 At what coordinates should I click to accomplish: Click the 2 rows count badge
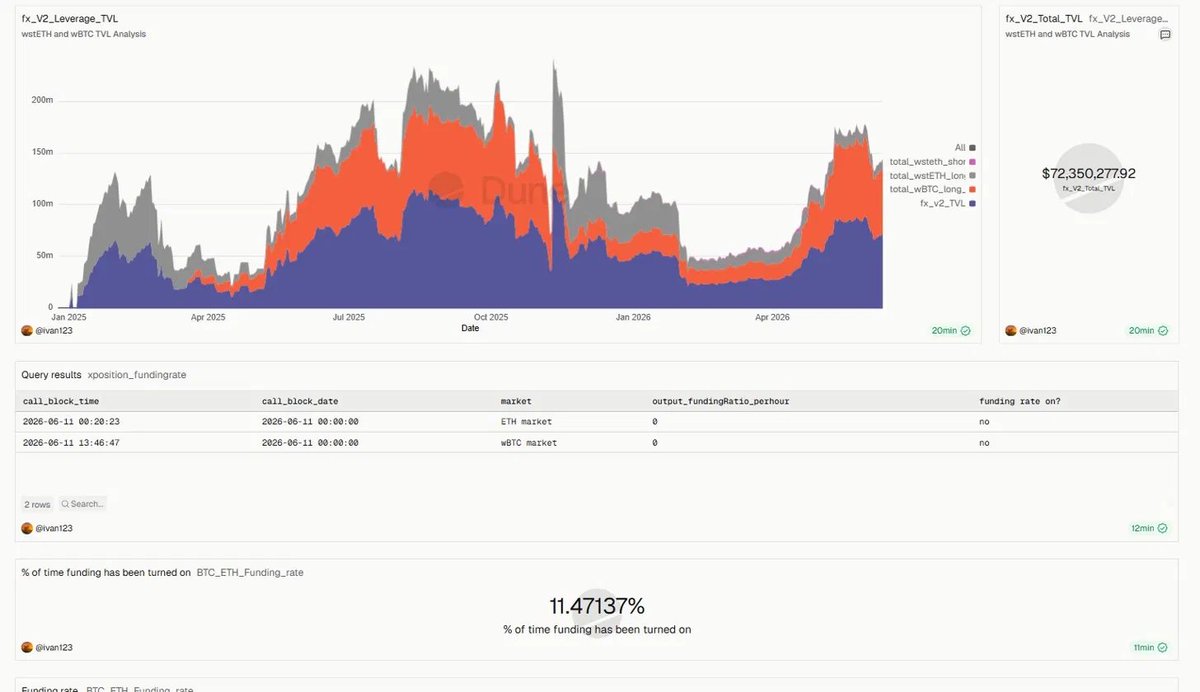point(37,504)
